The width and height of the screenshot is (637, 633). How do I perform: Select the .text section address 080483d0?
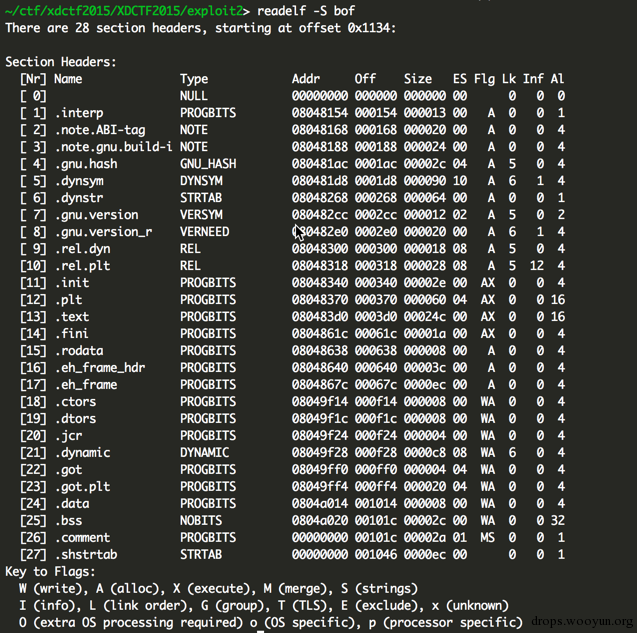(x=320, y=316)
